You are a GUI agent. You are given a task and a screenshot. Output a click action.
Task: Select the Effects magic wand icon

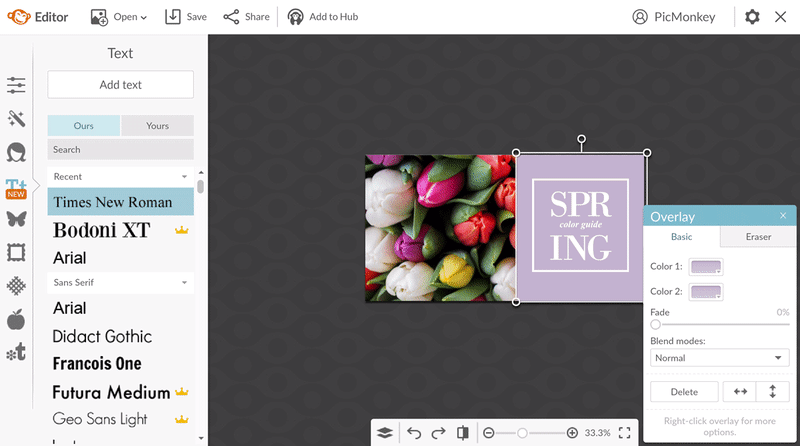[x=16, y=118]
